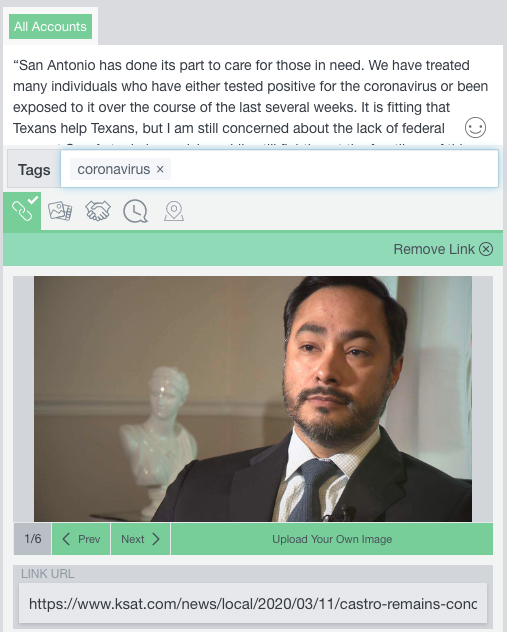This screenshot has height=632, width=507.
Task: Click the Remove Link text
Action: click(x=434, y=249)
